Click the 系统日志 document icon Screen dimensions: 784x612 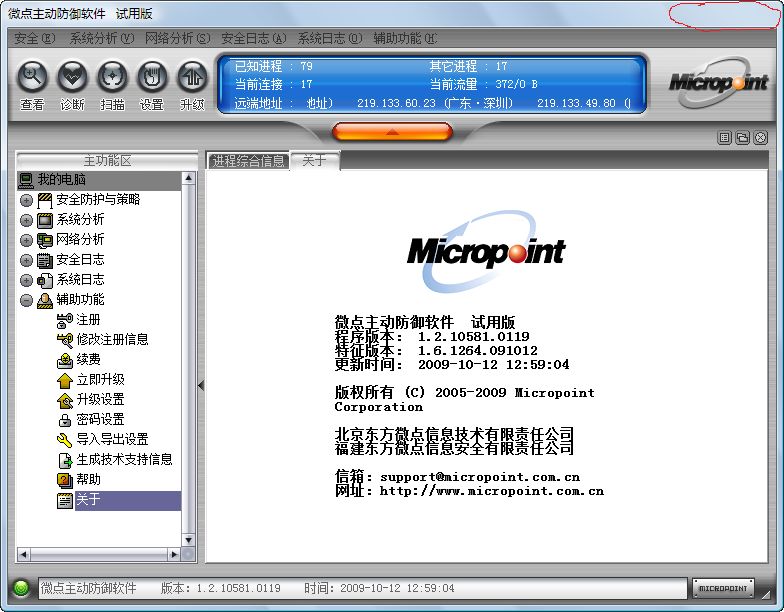[x=44, y=280]
